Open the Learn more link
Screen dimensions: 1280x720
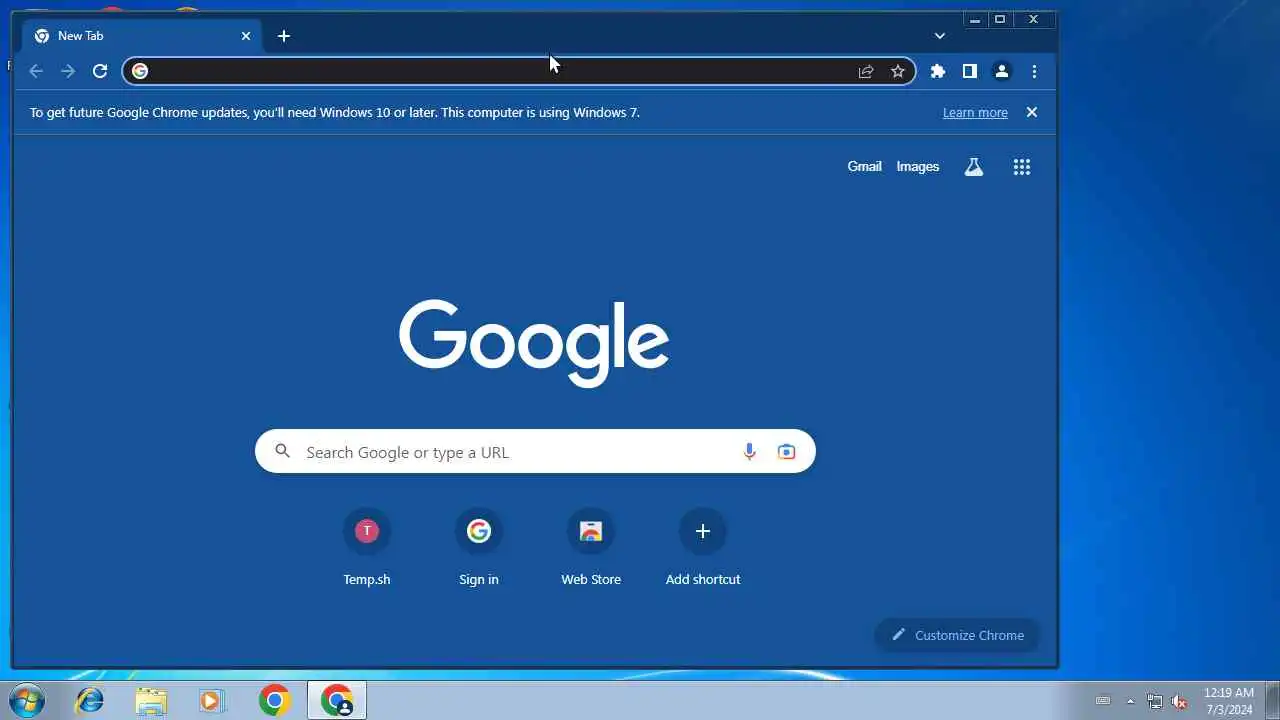pos(975,112)
